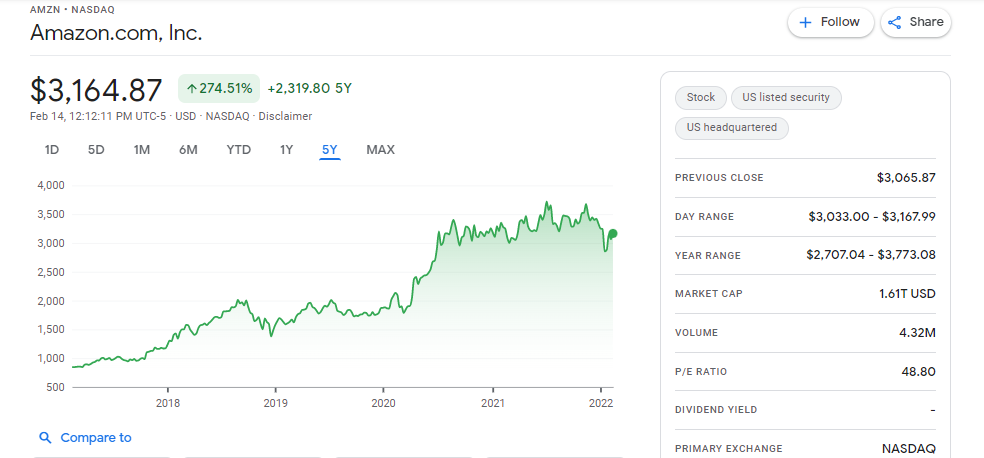Viewport: 984px width, 458px height.
Task: Click the NASDAQ primary exchange value
Action: point(909,449)
